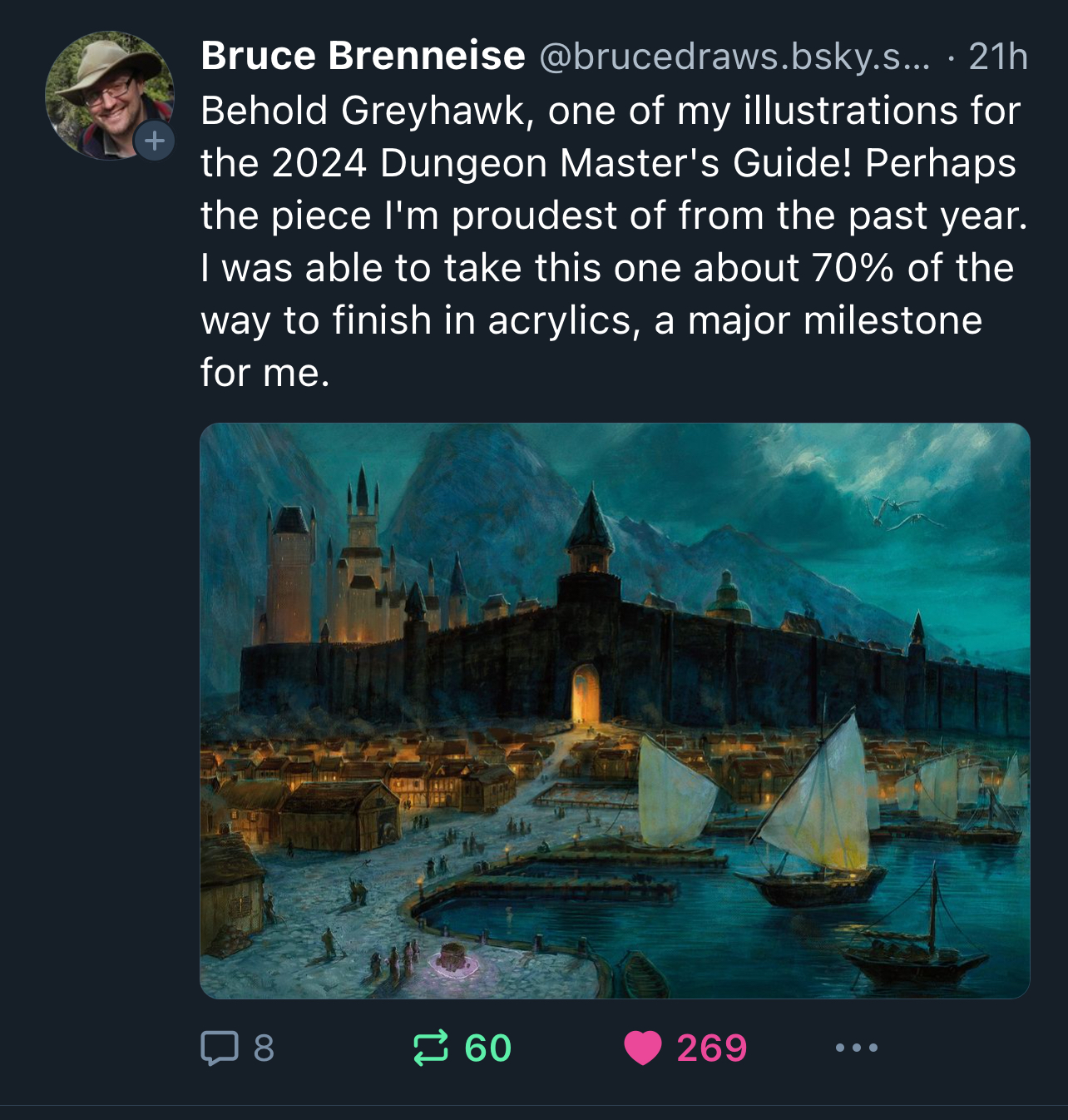Open Bruce Brenneise's profile picture
The image size is (1068, 1120).
(x=106, y=93)
